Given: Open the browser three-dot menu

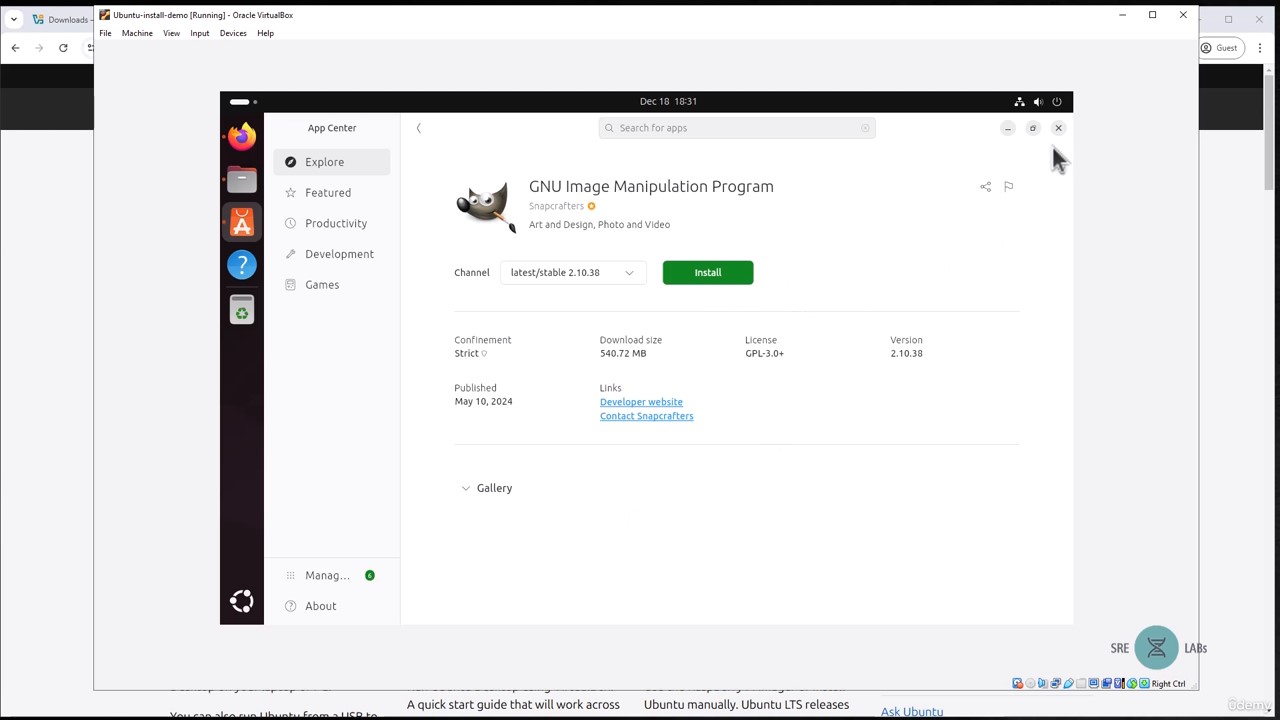Looking at the screenshot, I should pos(1260,48).
